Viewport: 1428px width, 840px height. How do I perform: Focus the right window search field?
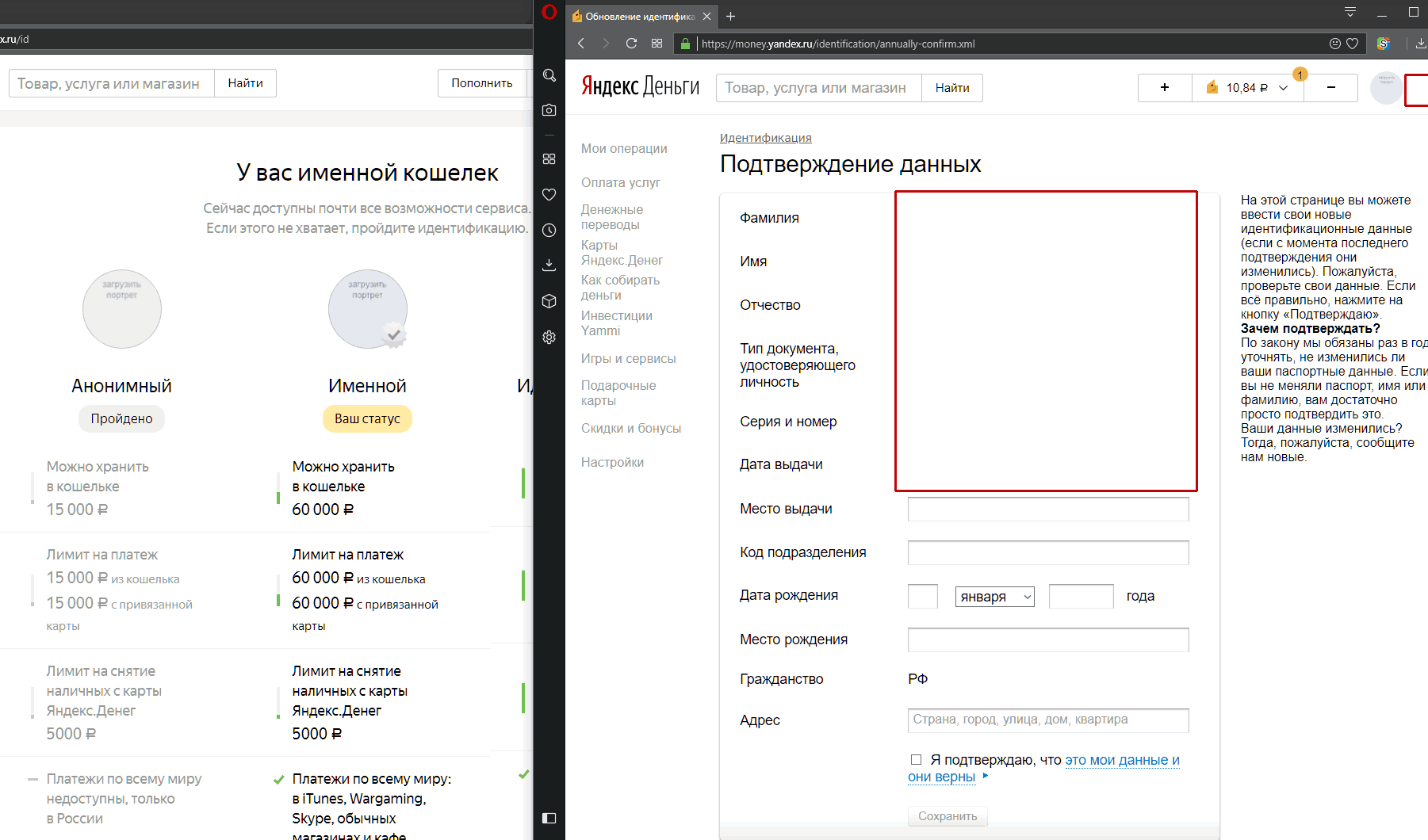click(819, 88)
